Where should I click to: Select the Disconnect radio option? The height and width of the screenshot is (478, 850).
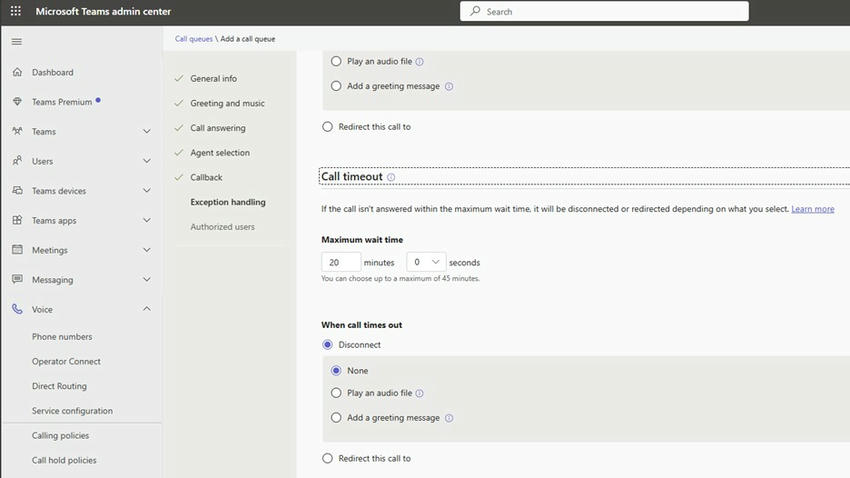[x=327, y=345]
